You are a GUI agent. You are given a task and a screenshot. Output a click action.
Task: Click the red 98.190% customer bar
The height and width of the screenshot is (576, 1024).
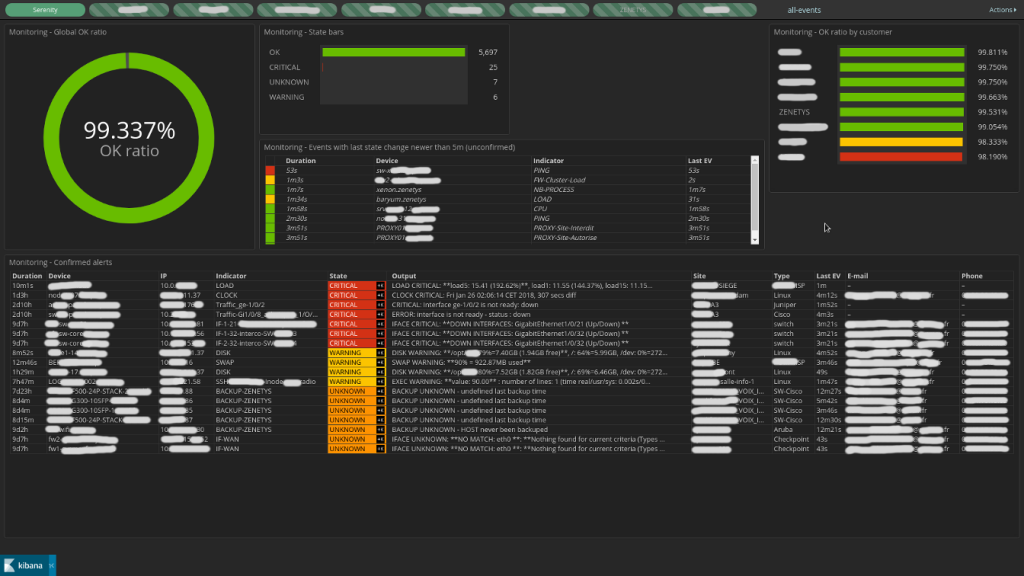click(902, 157)
